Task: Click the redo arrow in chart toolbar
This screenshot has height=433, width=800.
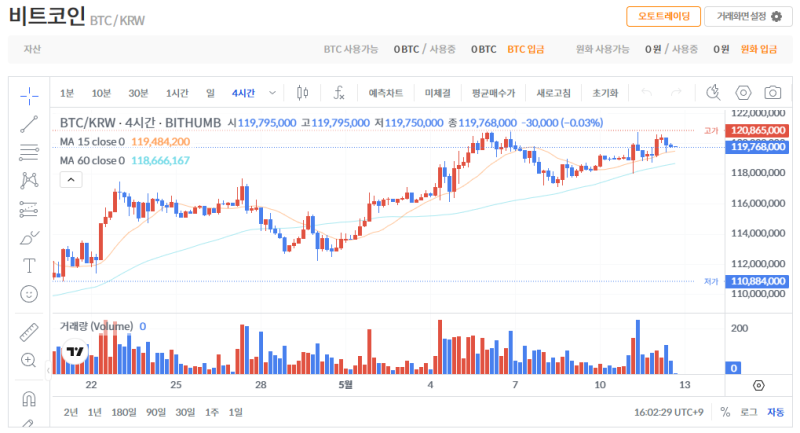Action: [x=676, y=93]
